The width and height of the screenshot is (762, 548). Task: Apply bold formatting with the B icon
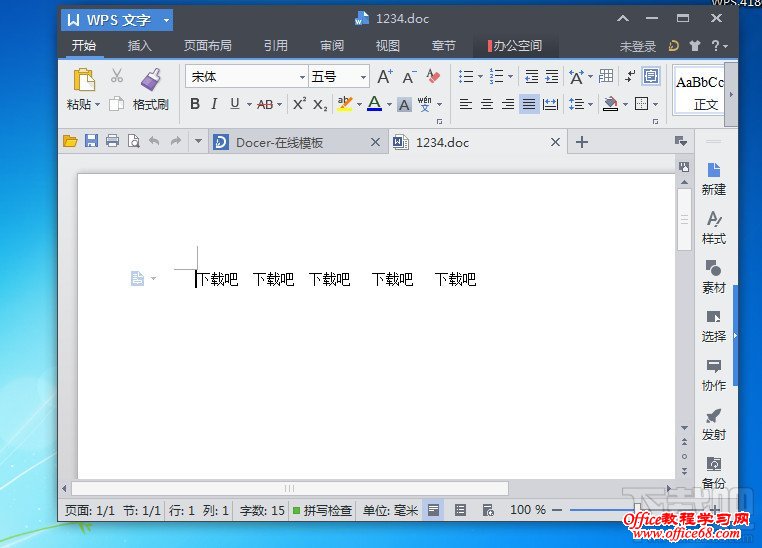click(195, 104)
